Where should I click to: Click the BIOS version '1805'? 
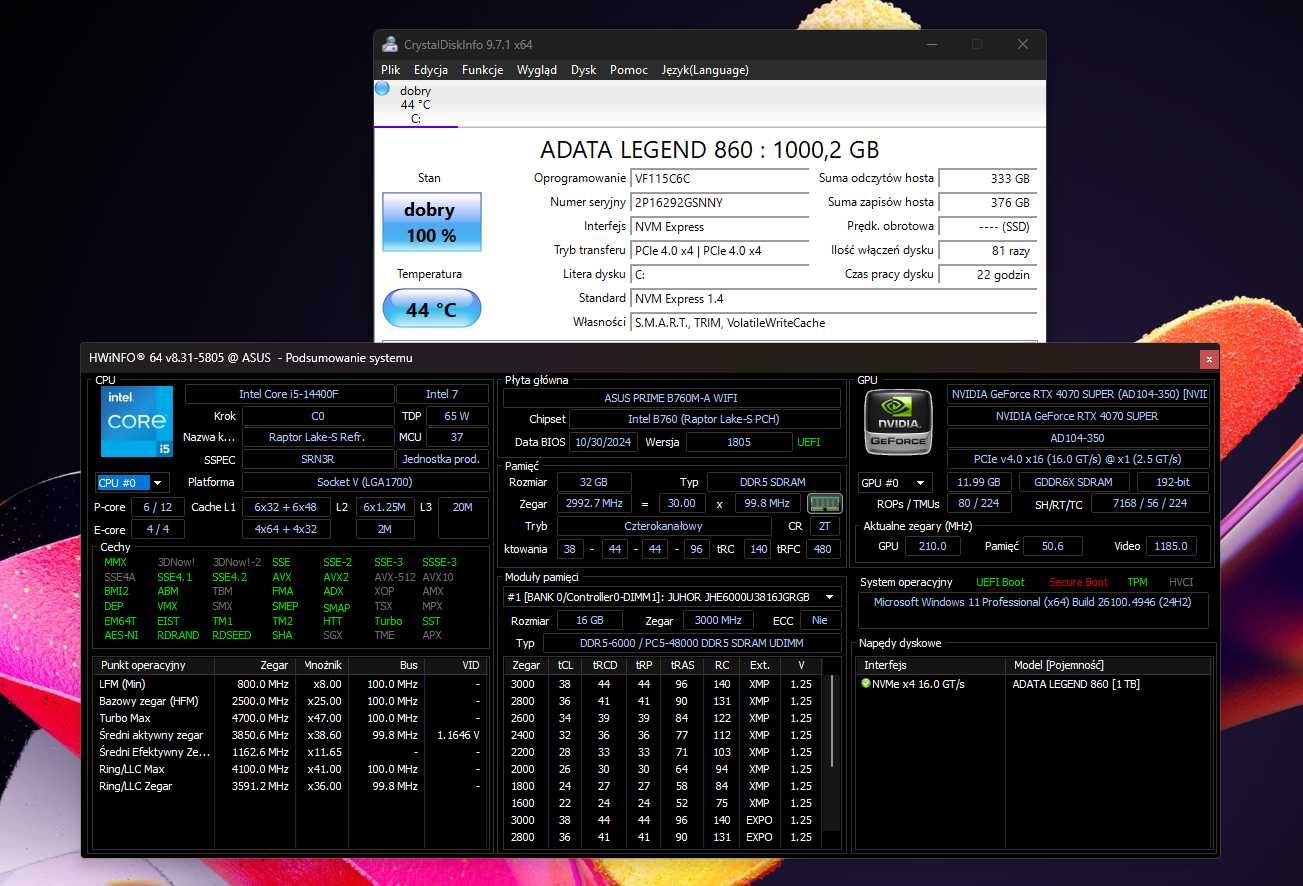[739, 442]
